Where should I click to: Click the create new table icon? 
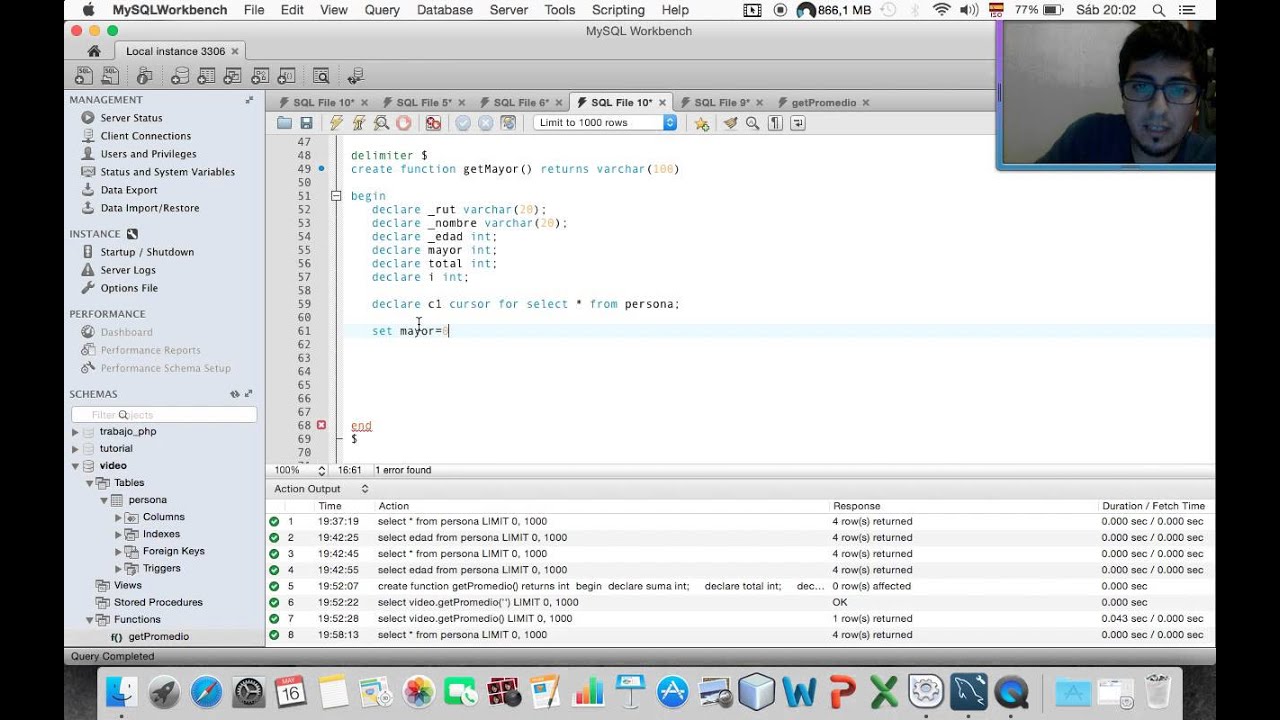[x=206, y=76]
